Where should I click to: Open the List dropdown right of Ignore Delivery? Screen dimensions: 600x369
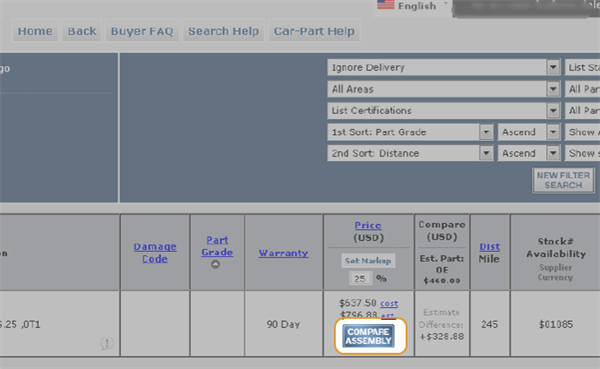582,67
